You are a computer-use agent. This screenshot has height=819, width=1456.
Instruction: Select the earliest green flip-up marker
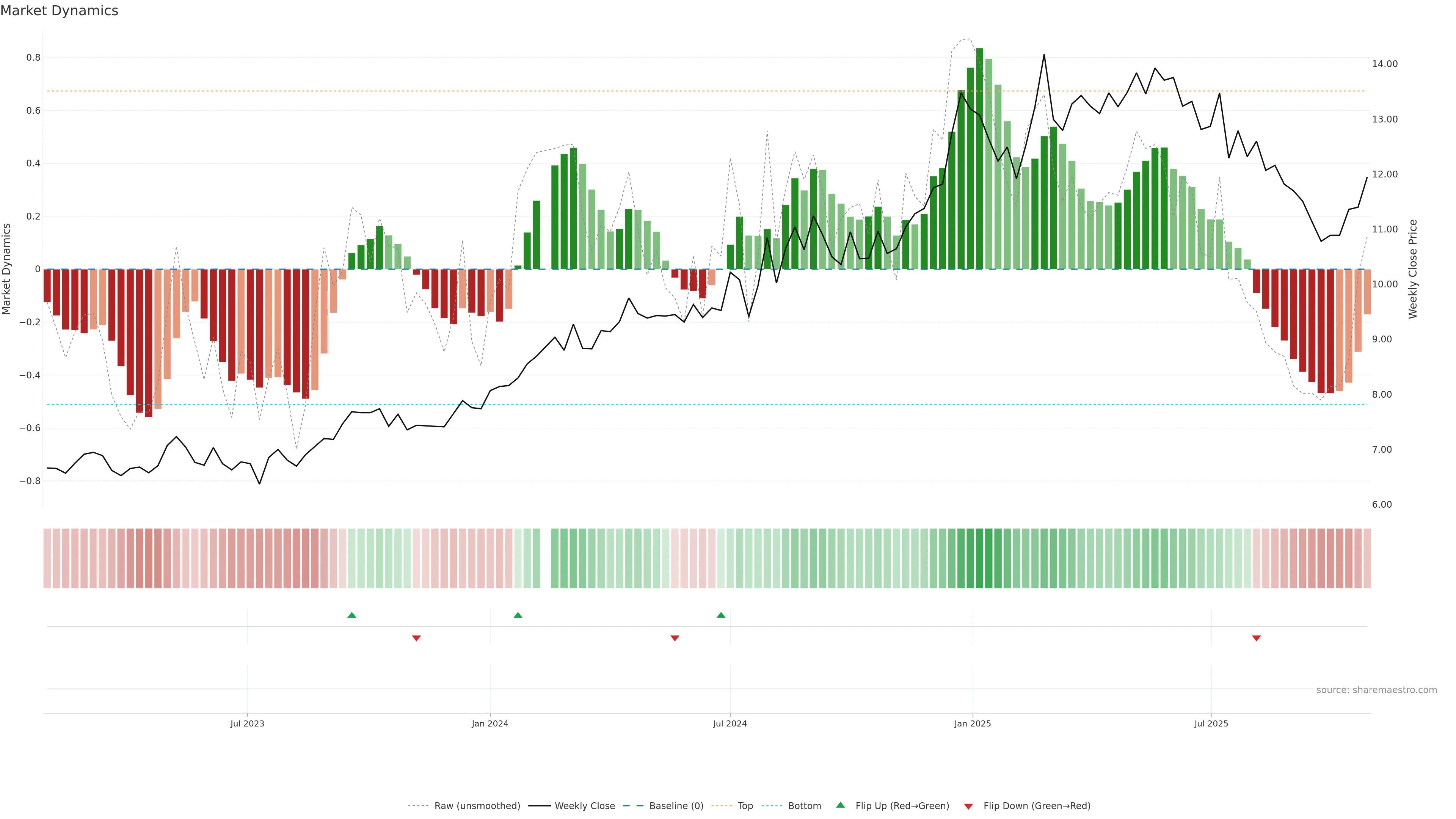click(351, 615)
